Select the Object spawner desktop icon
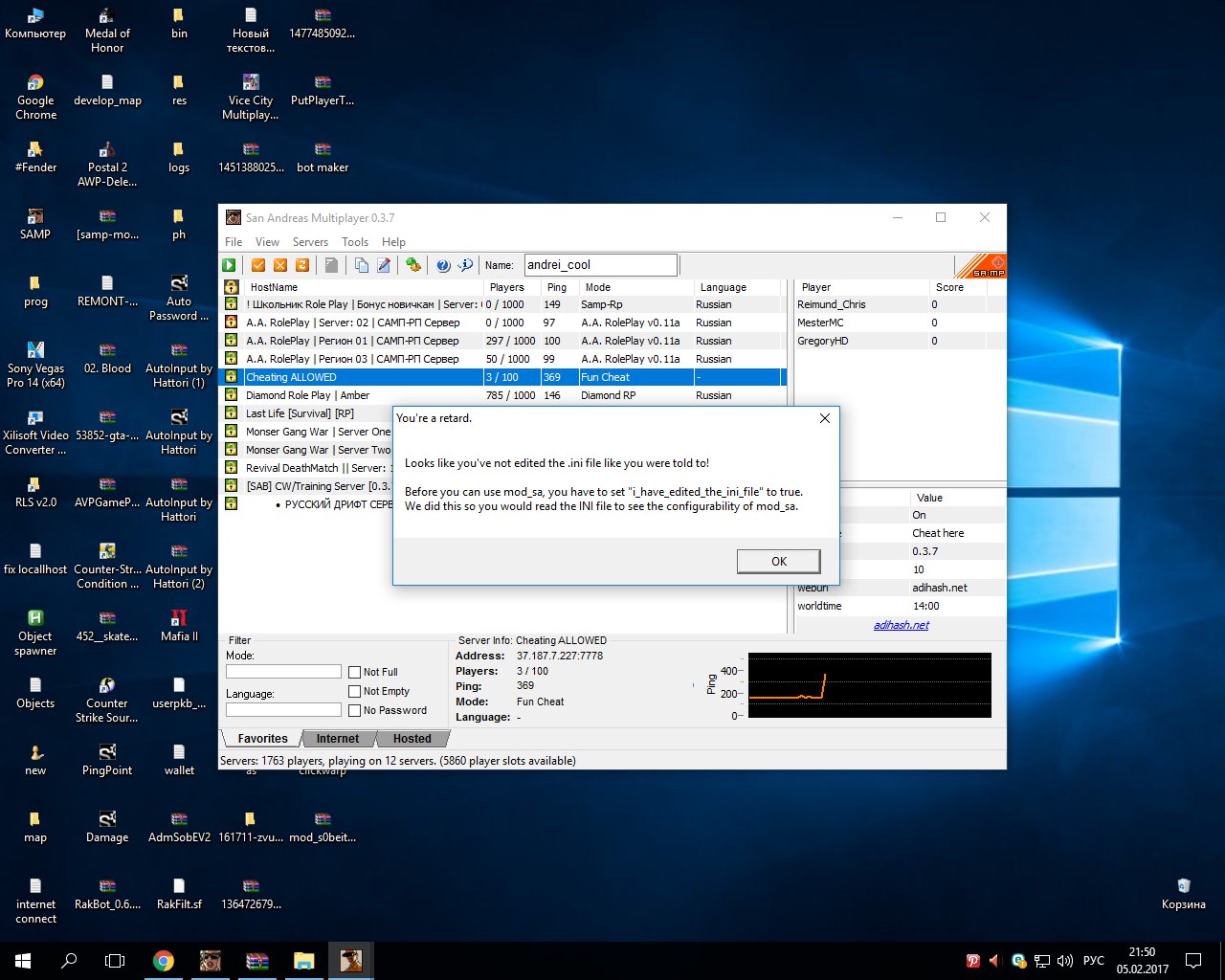The width and height of the screenshot is (1225, 980). (x=35, y=634)
